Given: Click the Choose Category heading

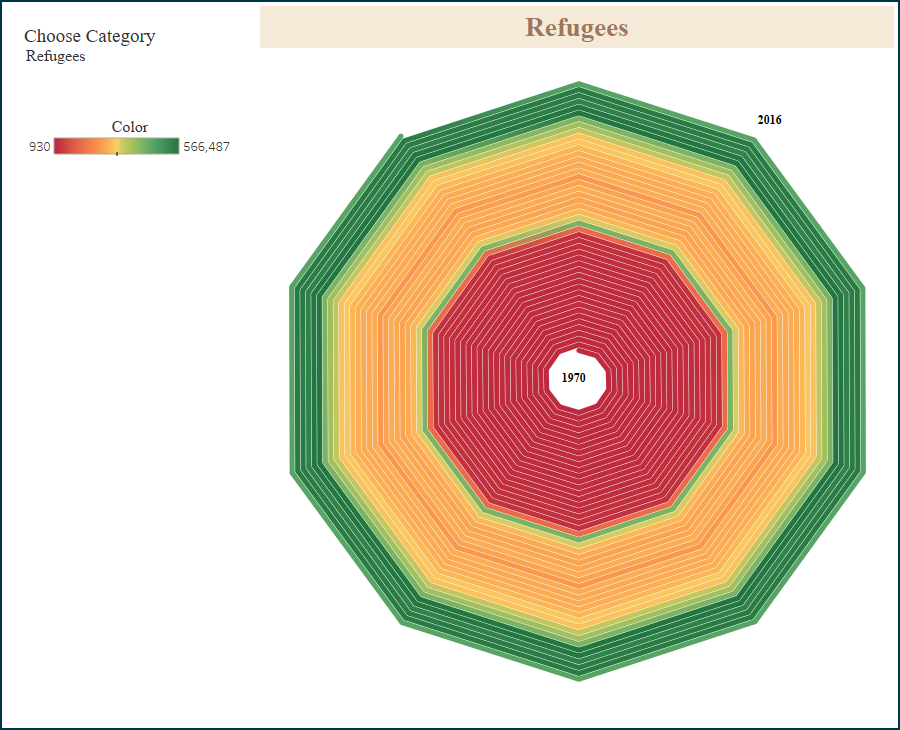Looking at the screenshot, I should tap(90, 36).
